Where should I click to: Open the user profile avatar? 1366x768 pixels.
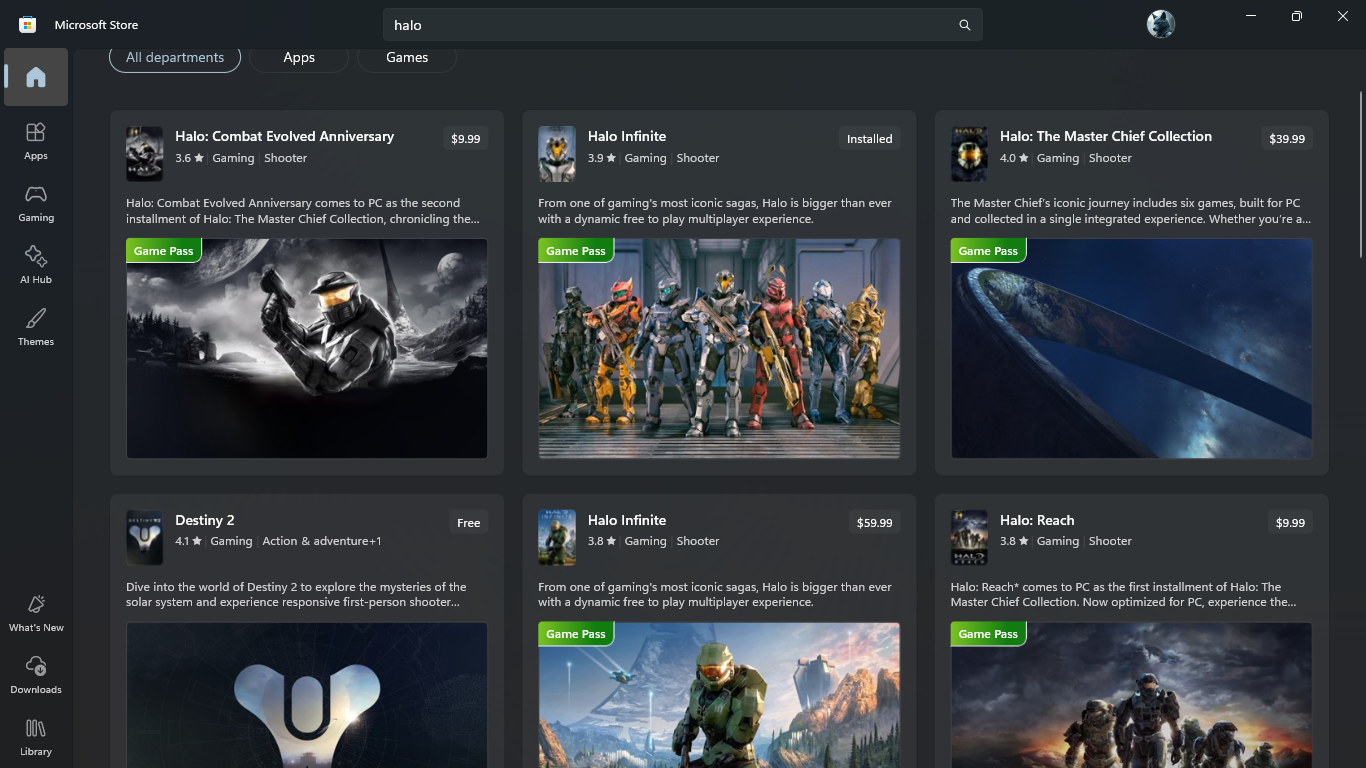point(1161,24)
